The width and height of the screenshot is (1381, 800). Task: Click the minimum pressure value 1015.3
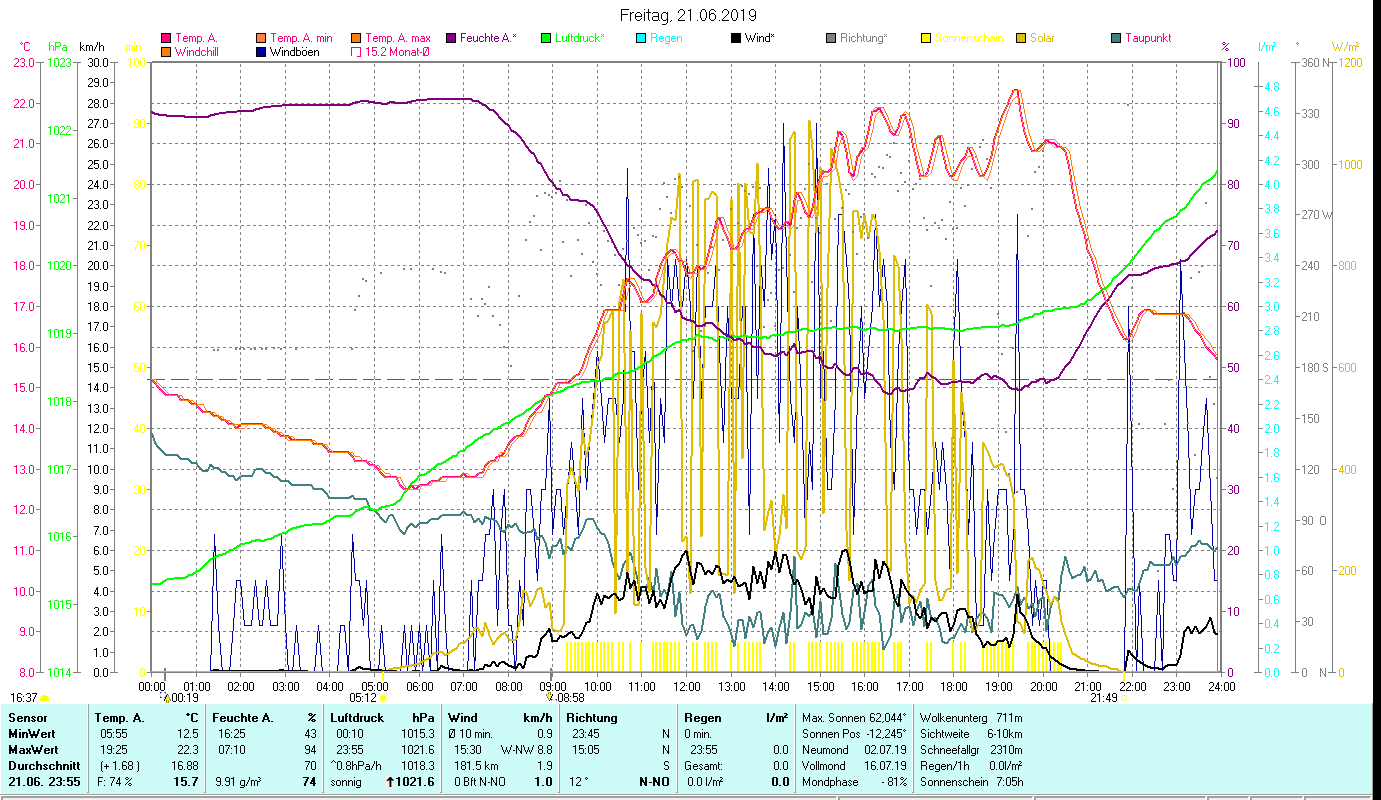pyautogui.click(x=417, y=734)
